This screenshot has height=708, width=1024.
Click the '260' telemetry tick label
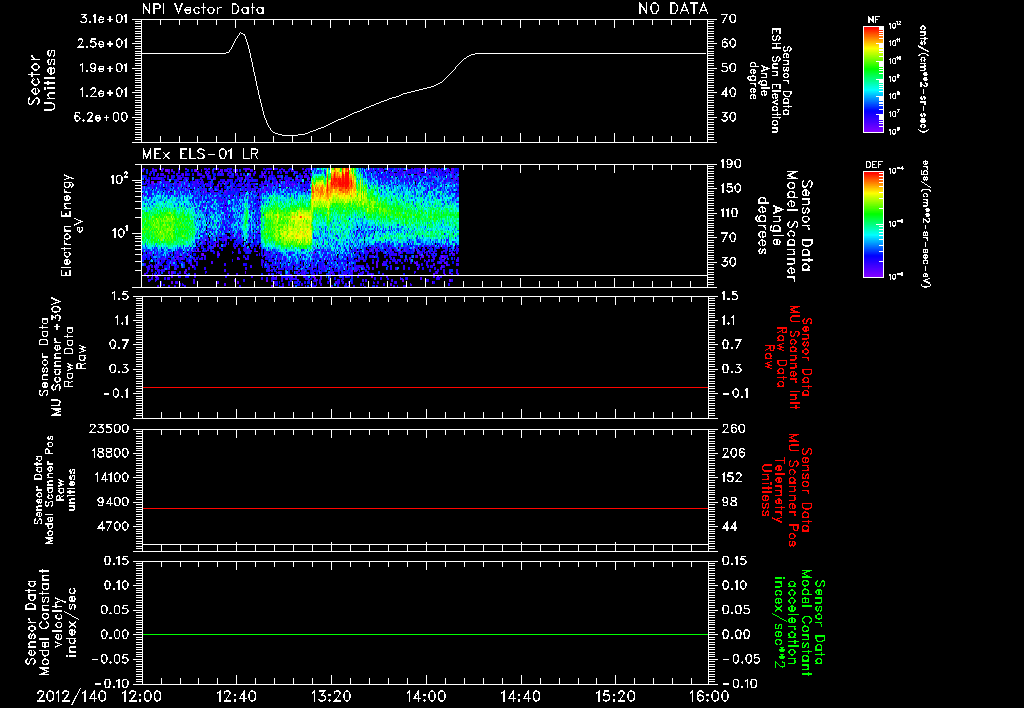coord(731,428)
